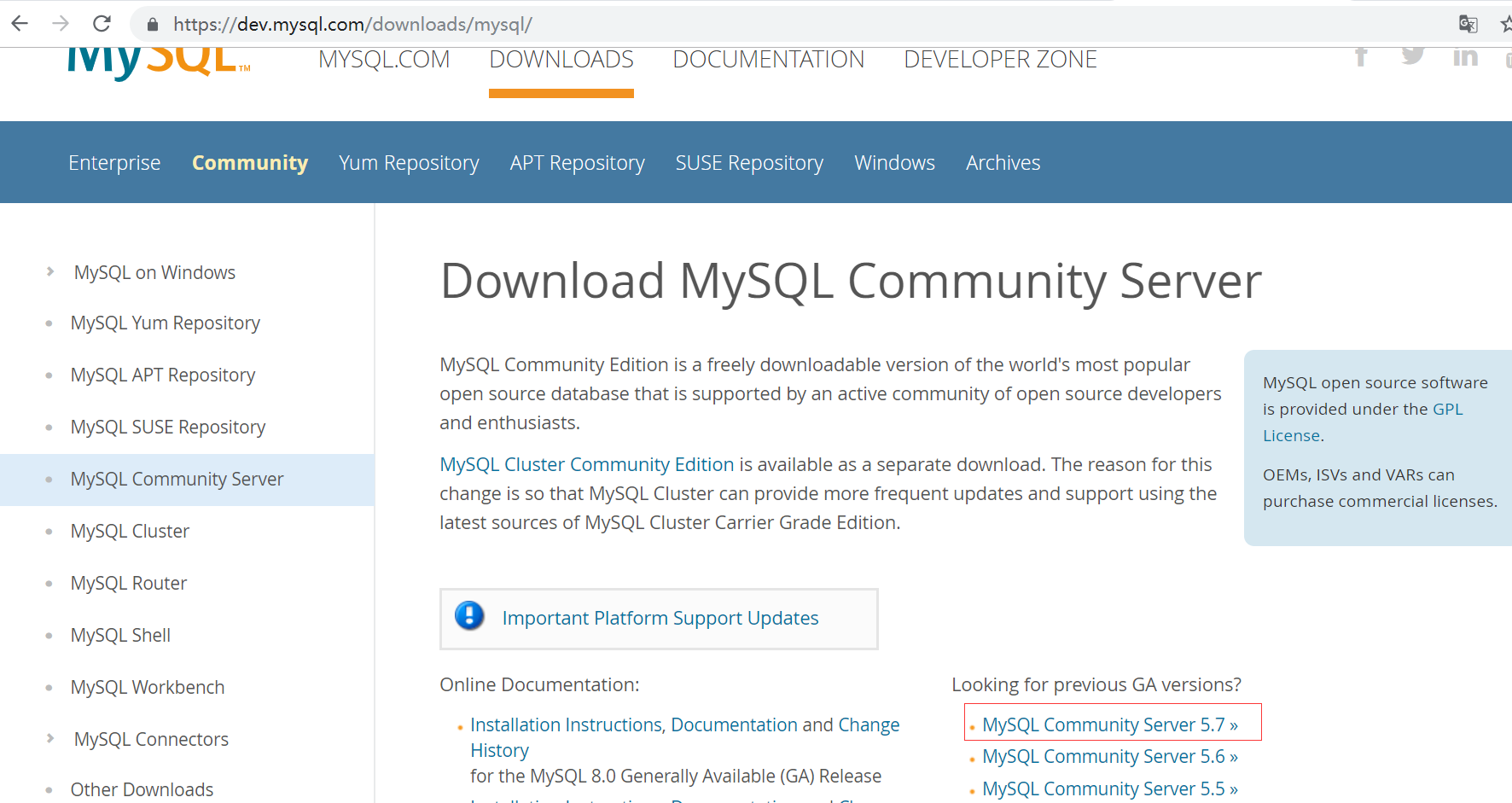Click 'Looking for previous GA versions?' text
Viewport: 1512px width, 803px height.
pyautogui.click(x=1096, y=684)
